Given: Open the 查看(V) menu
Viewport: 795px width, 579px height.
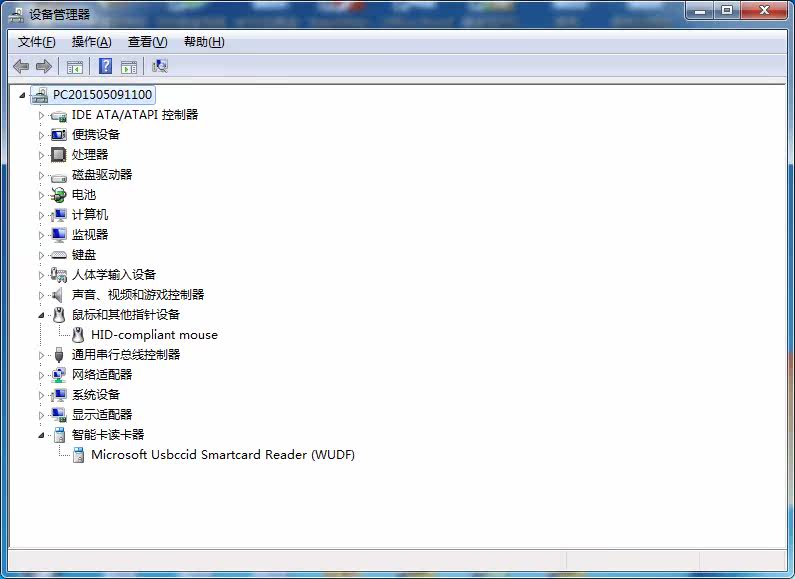Looking at the screenshot, I should [147, 42].
